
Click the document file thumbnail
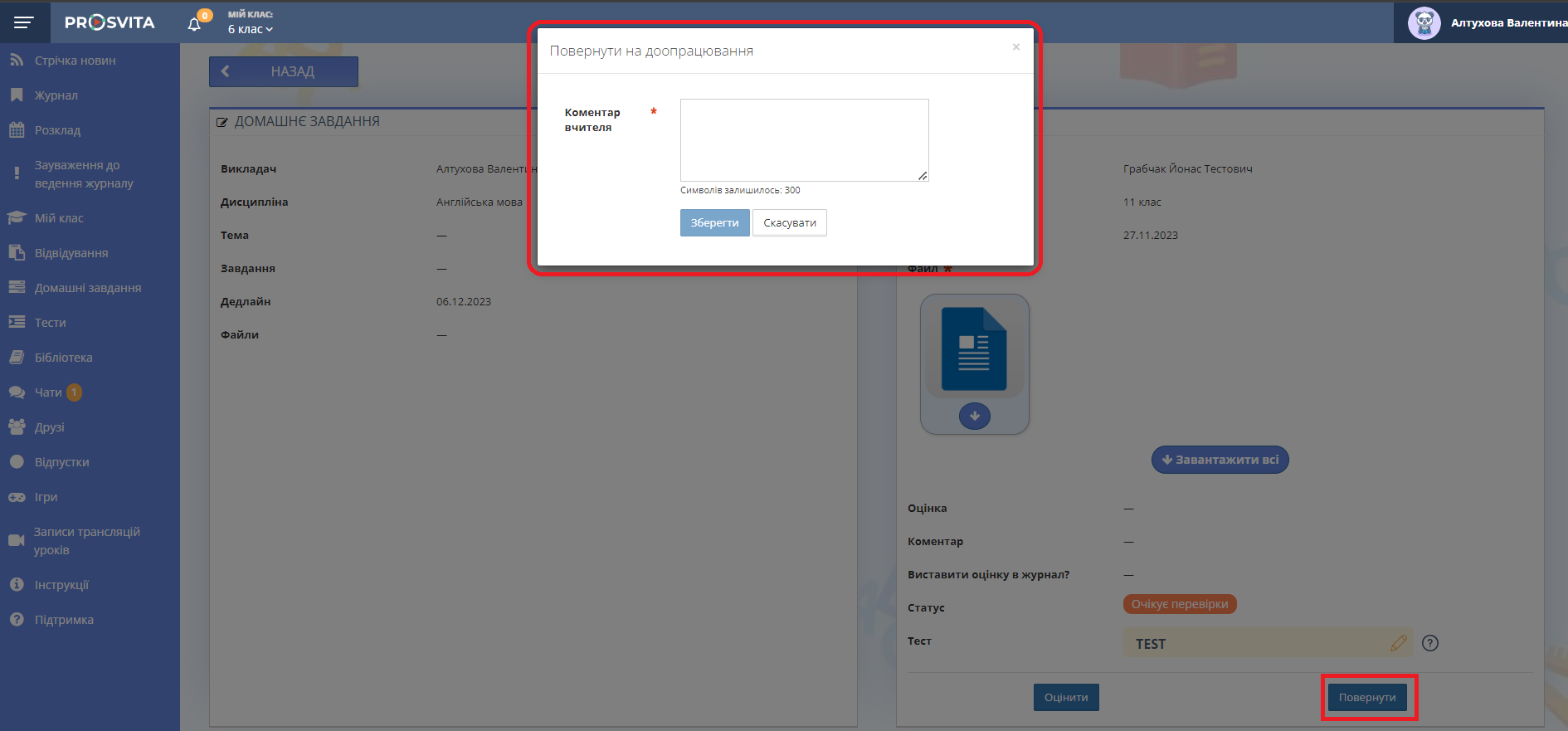pos(974,349)
